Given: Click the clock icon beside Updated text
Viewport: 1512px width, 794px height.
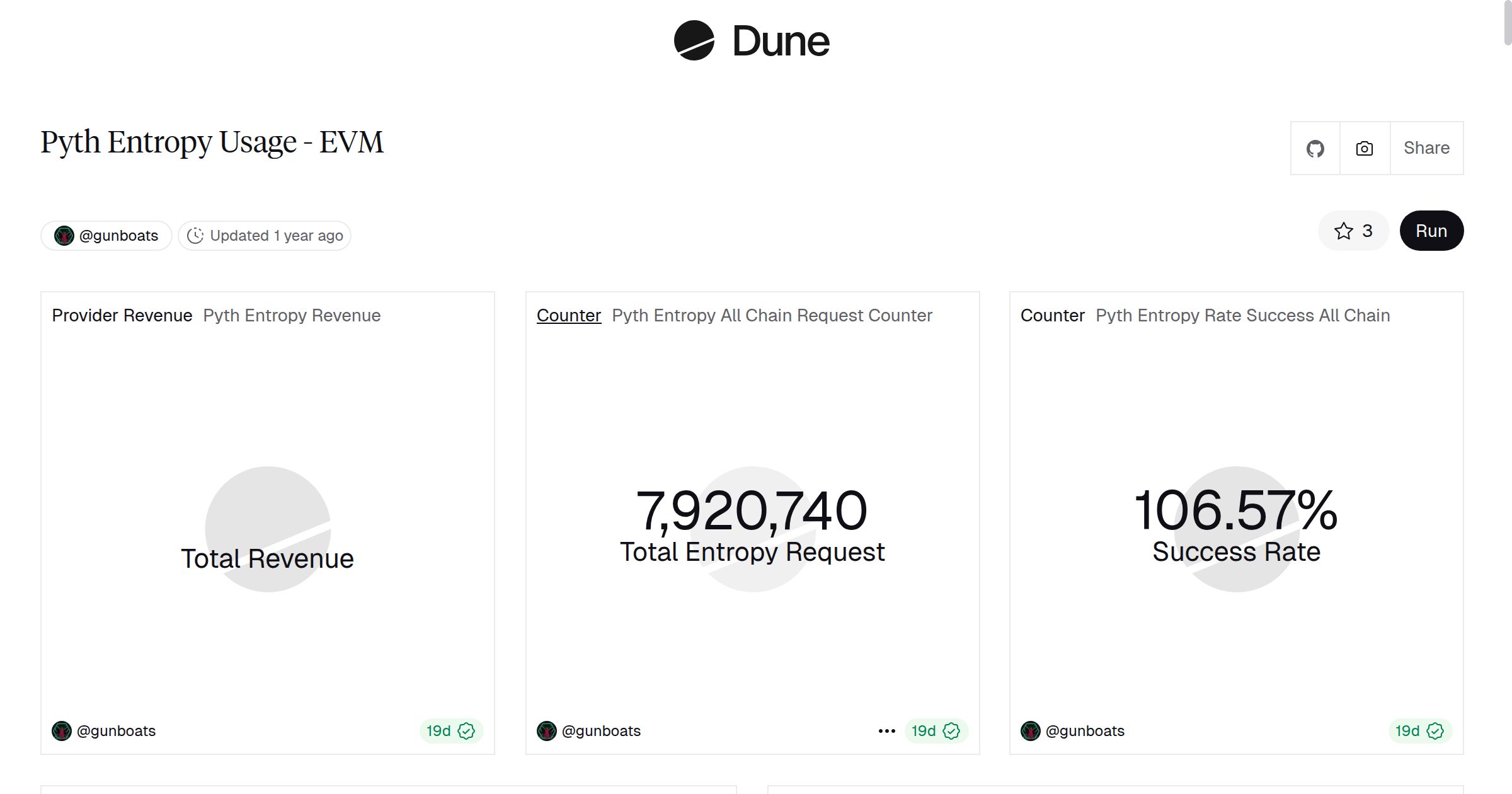Looking at the screenshot, I should (x=195, y=236).
